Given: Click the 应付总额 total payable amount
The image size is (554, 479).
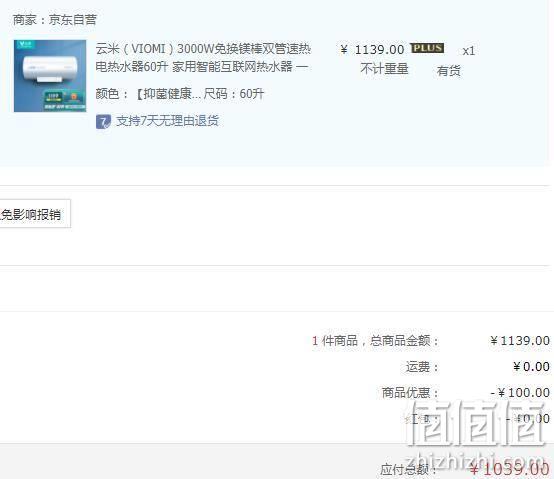Looking at the screenshot, I should [x=510, y=469].
